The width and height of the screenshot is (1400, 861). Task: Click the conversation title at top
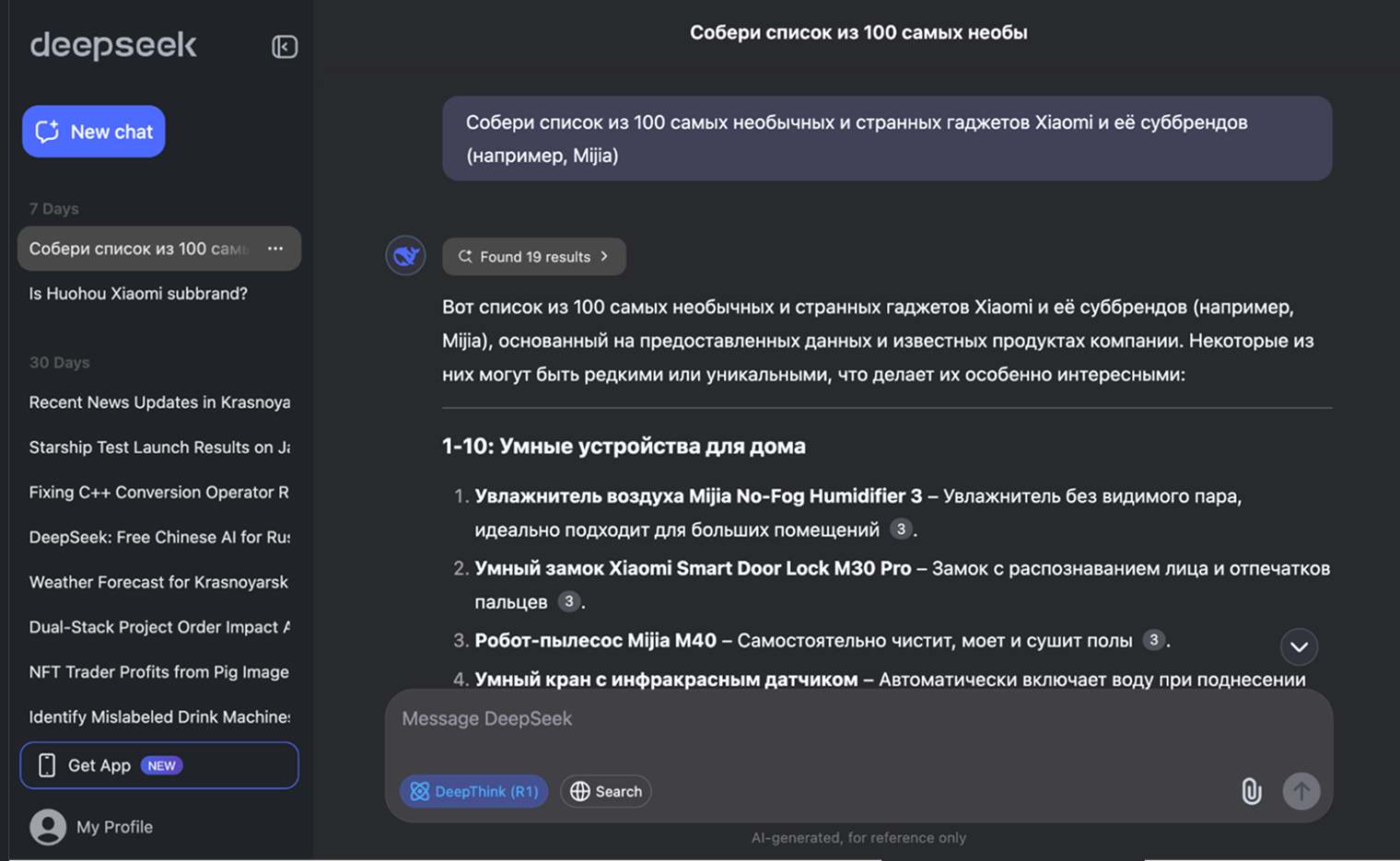click(858, 32)
